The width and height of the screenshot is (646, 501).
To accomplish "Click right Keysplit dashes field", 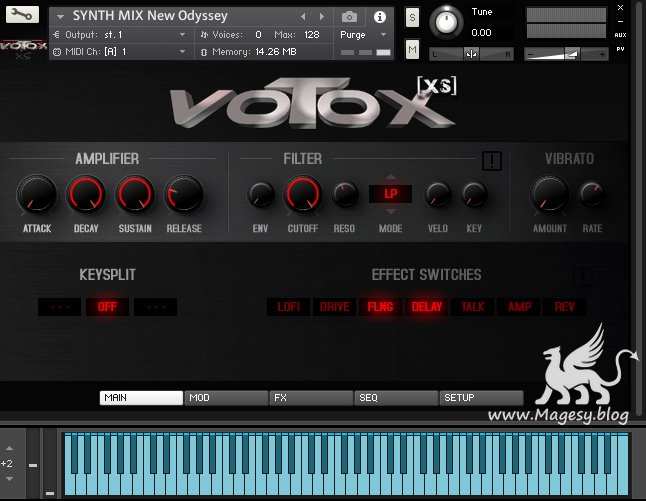I will pos(155,307).
